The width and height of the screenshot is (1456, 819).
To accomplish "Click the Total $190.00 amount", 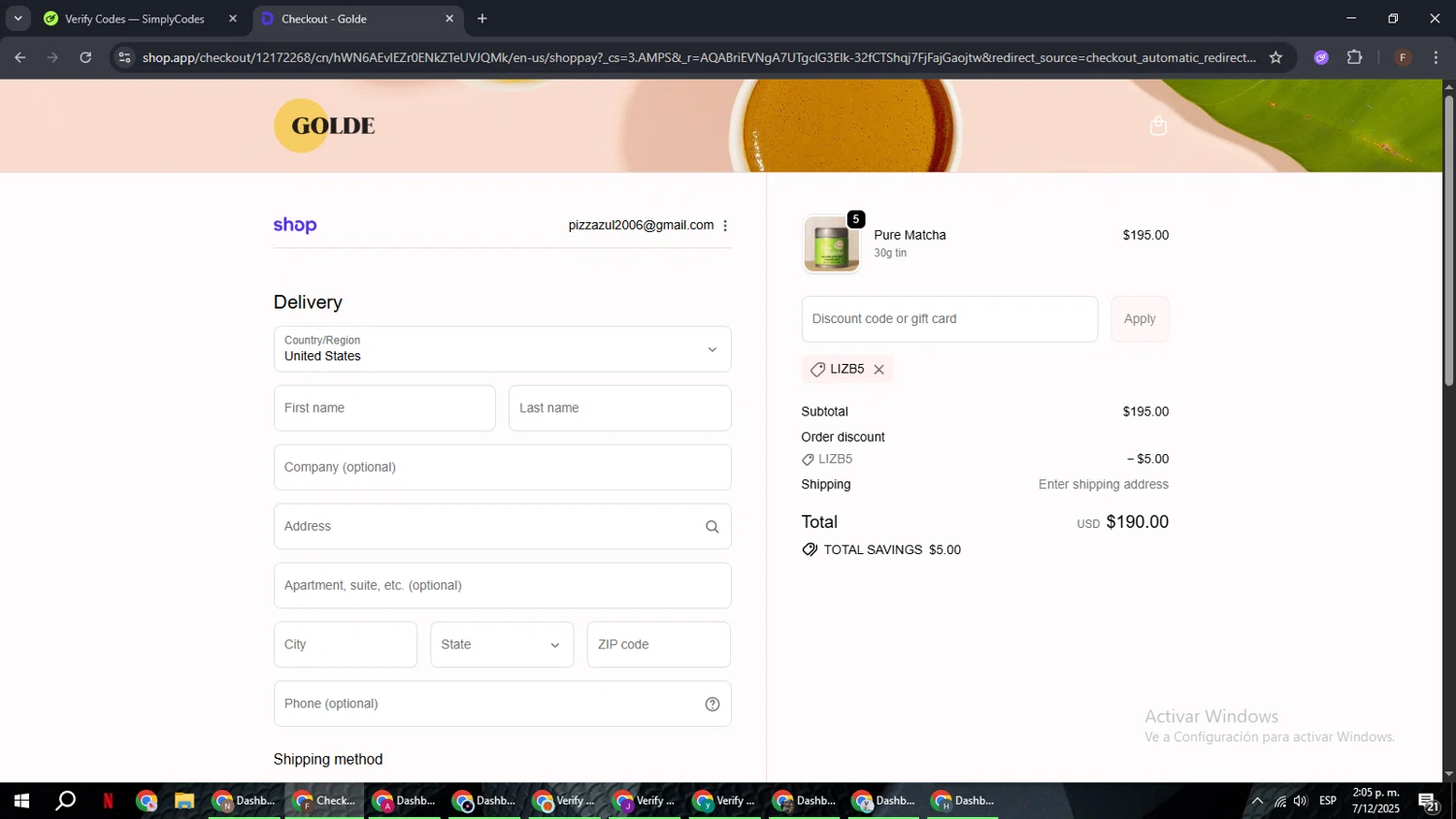I will coord(1137,522).
